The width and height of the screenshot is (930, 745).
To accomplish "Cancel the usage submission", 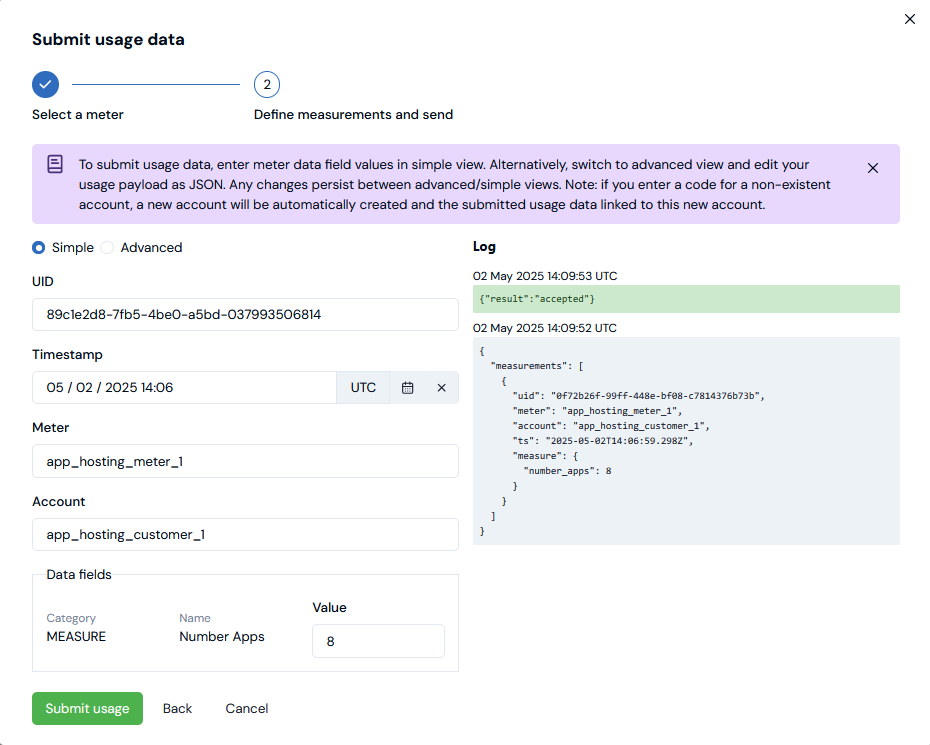I will 246,708.
